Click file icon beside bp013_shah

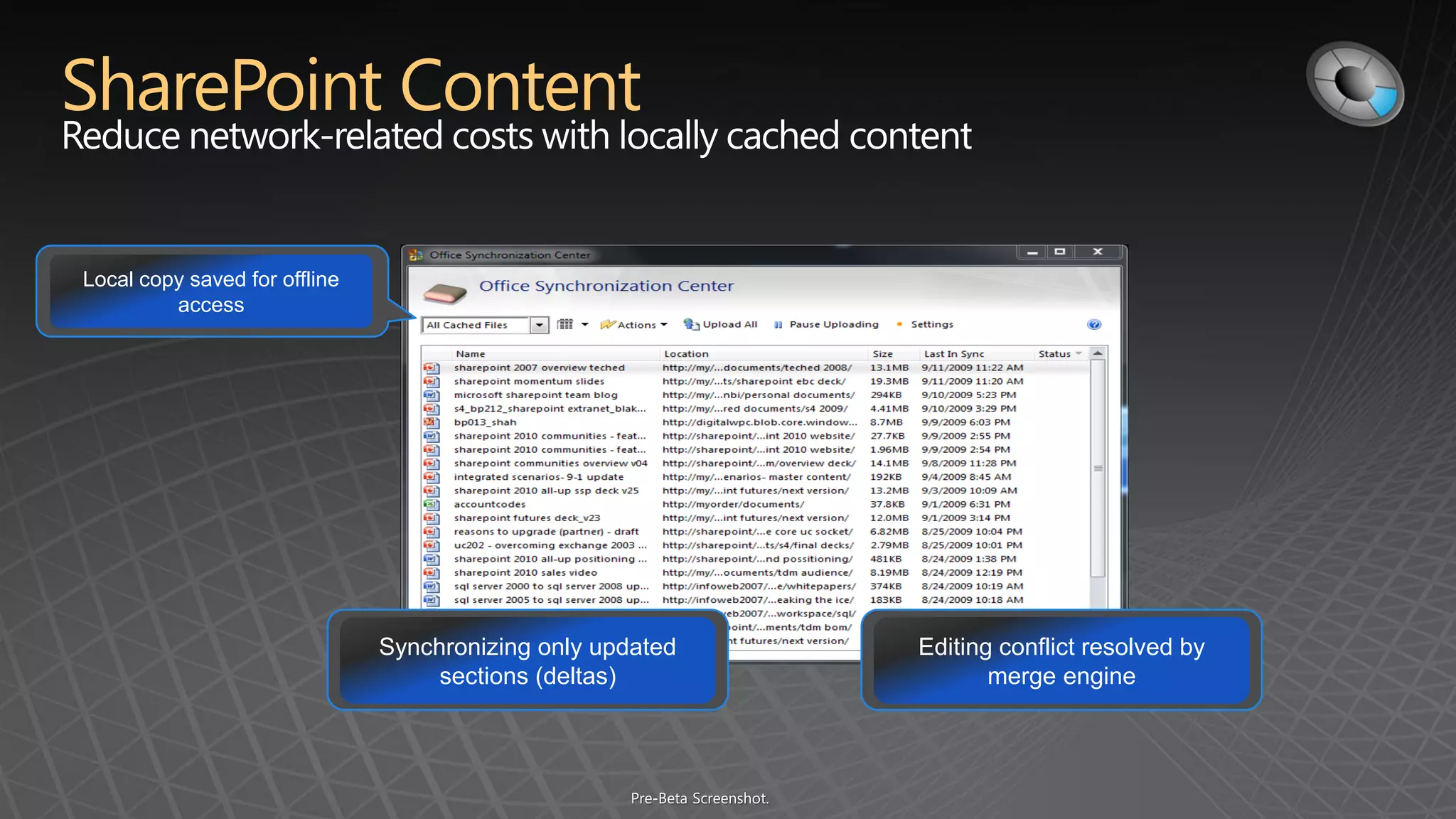(x=432, y=422)
